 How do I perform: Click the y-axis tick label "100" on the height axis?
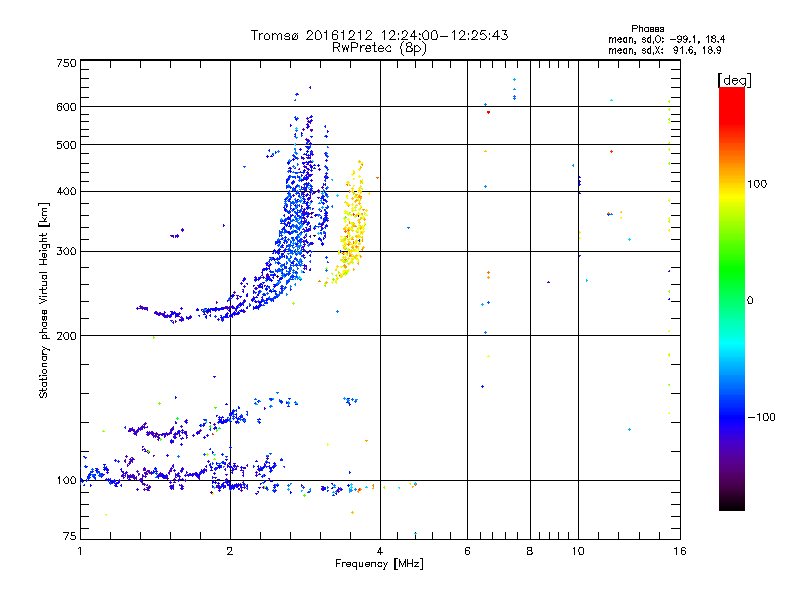click(x=66, y=480)
